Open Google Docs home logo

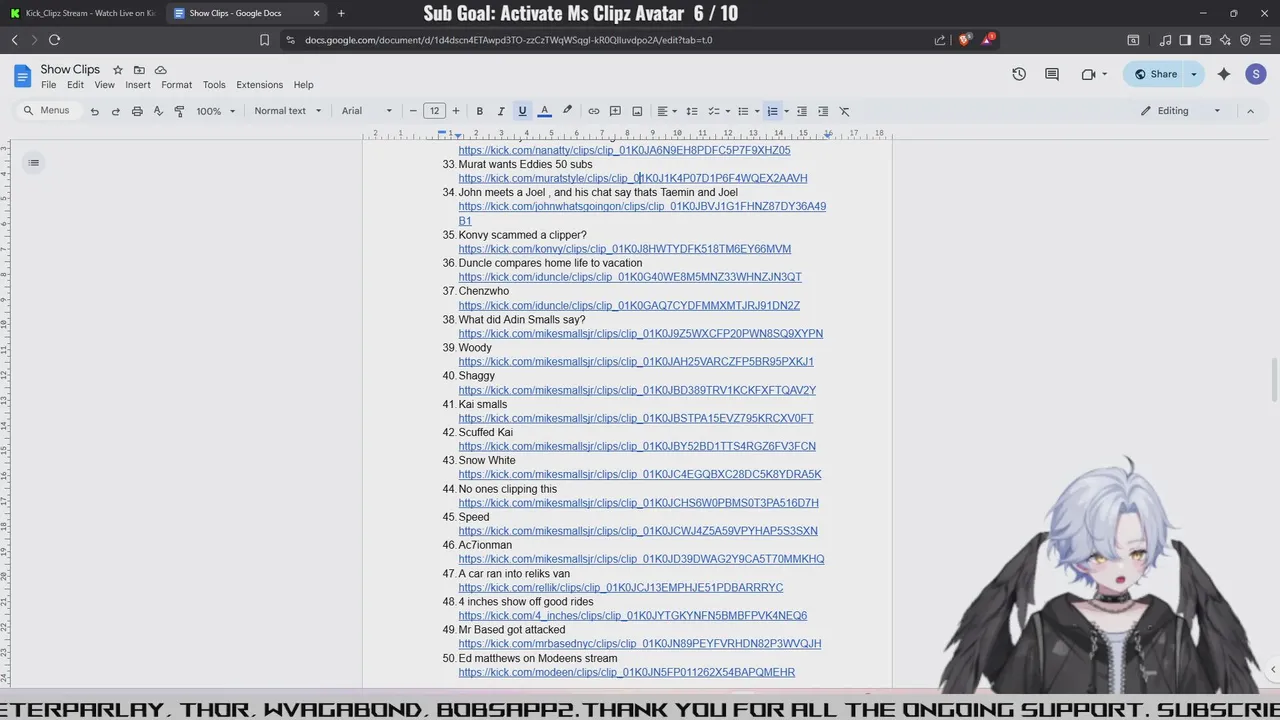pyautogui.click(x=22, y=76)
